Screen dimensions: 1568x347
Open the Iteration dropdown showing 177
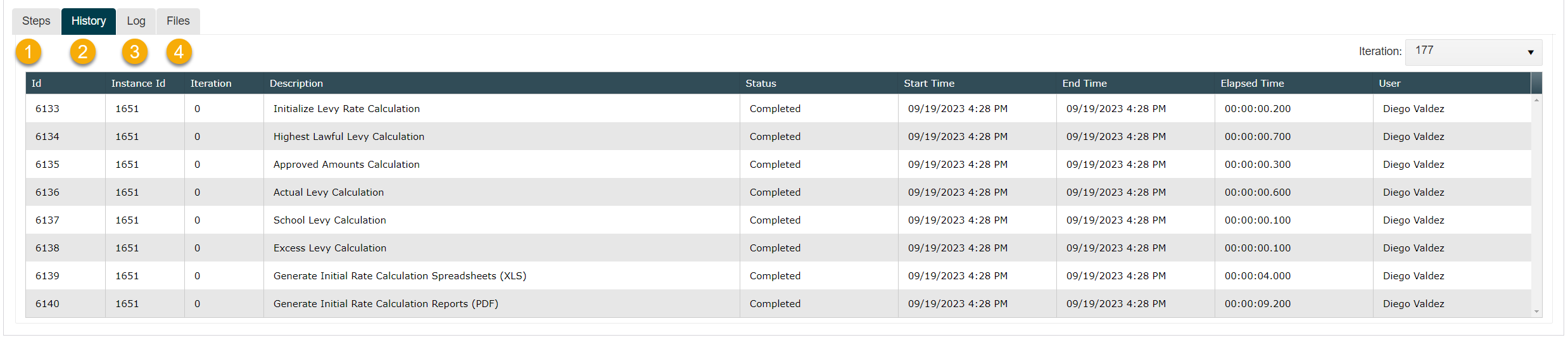pos(1473,52)
